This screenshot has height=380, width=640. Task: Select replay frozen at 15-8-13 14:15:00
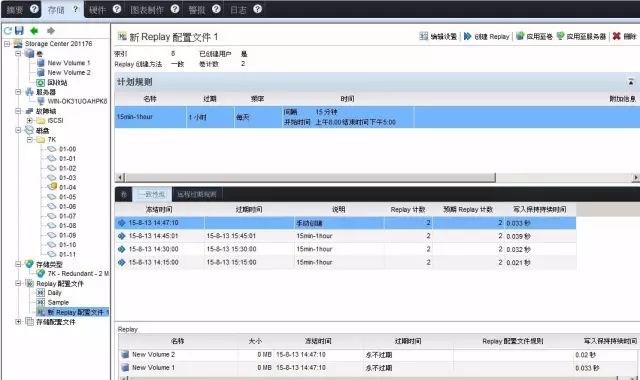(345, 262)
